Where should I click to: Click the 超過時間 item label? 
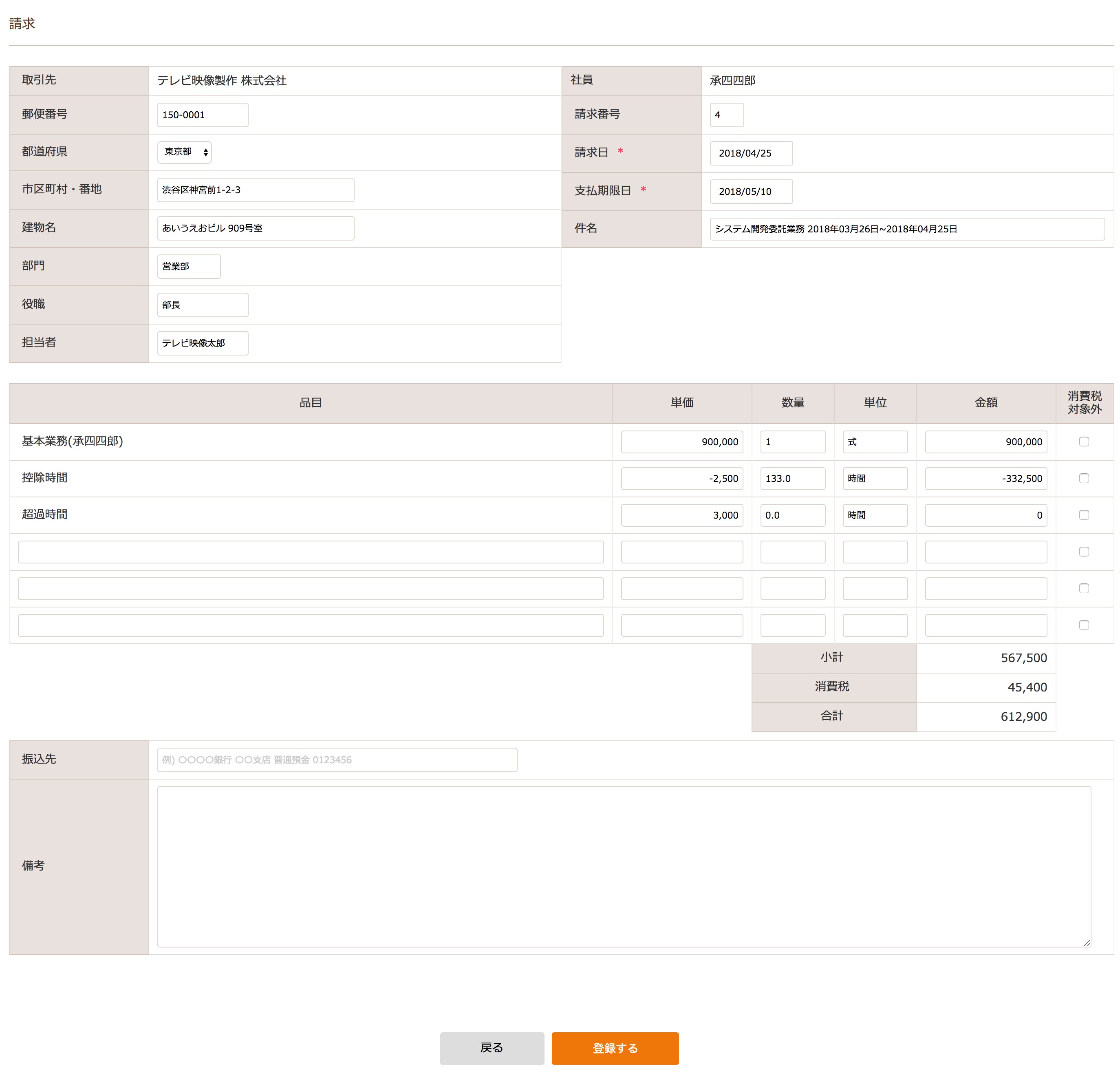pyautogui.click(x=45, y=514)
